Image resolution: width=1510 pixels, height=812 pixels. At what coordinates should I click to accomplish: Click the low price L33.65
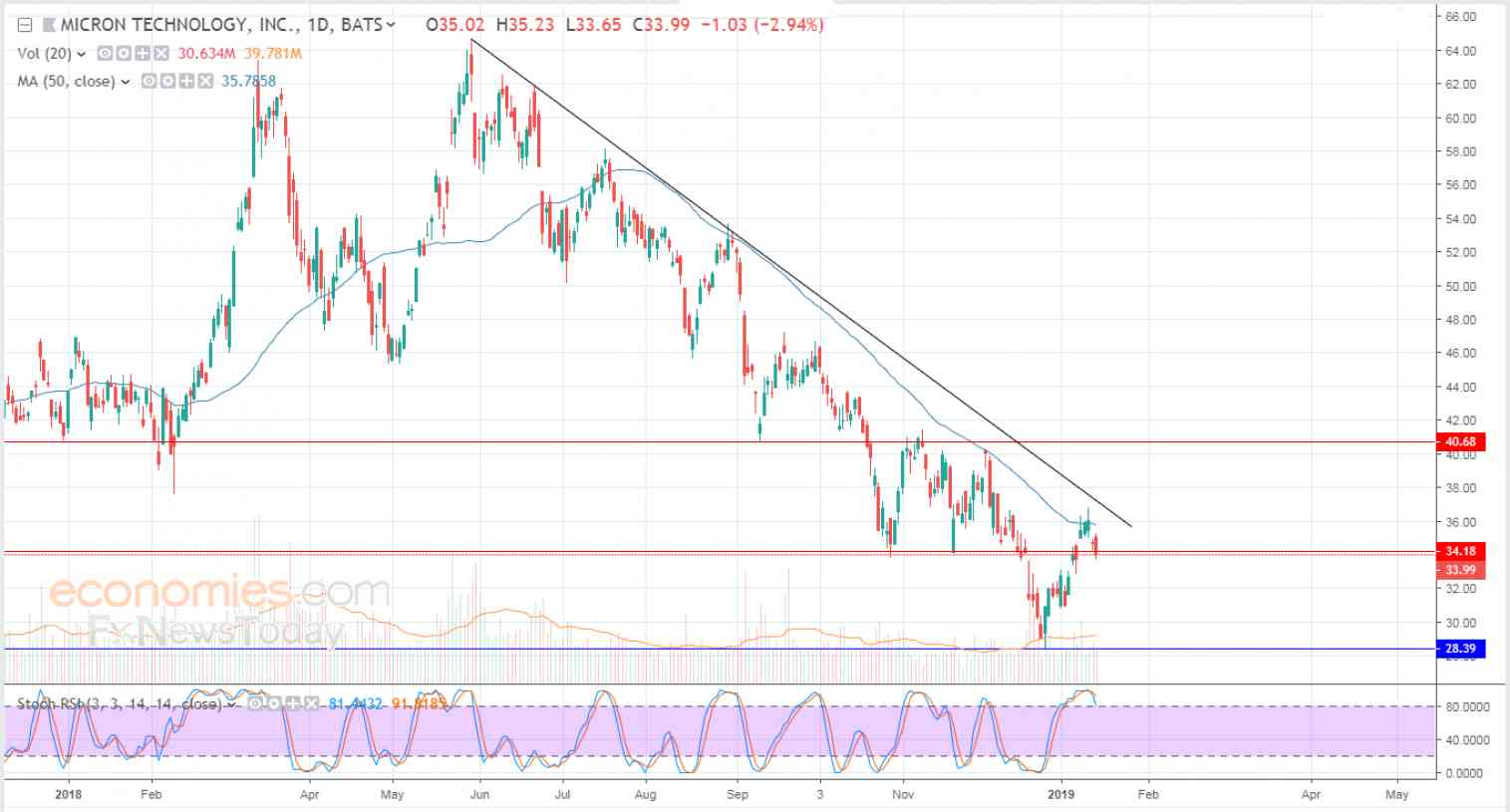tap(594, 25)
